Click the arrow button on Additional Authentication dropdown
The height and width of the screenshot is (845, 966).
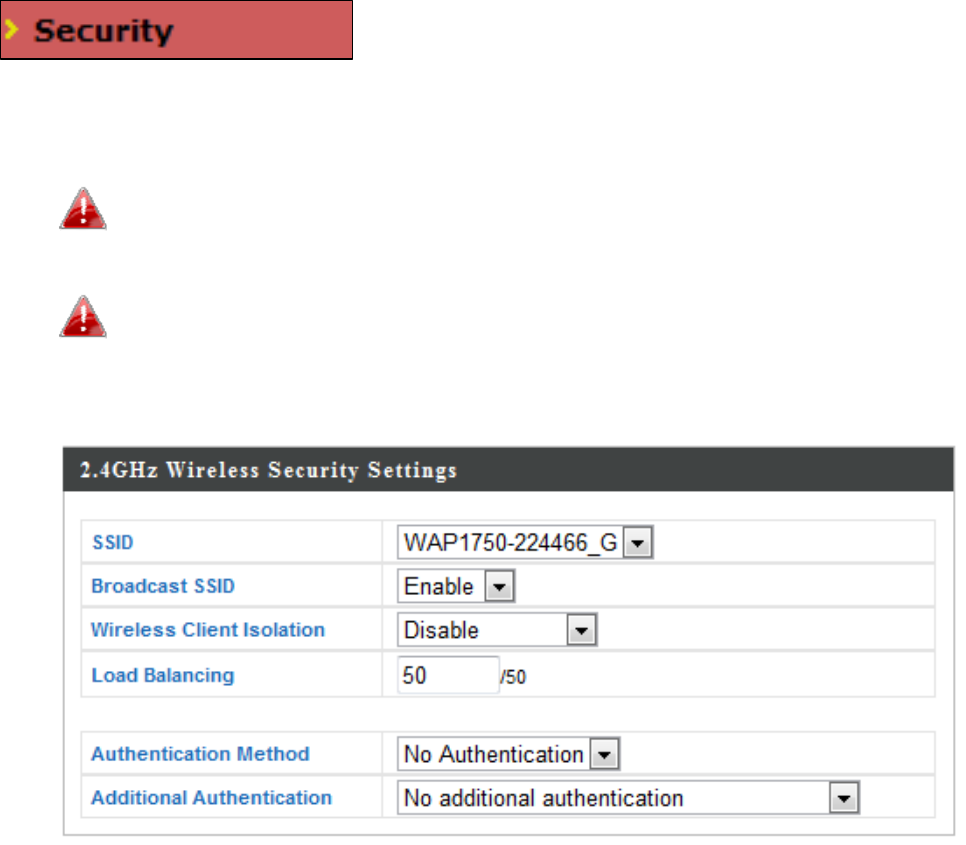coord(846,799)
